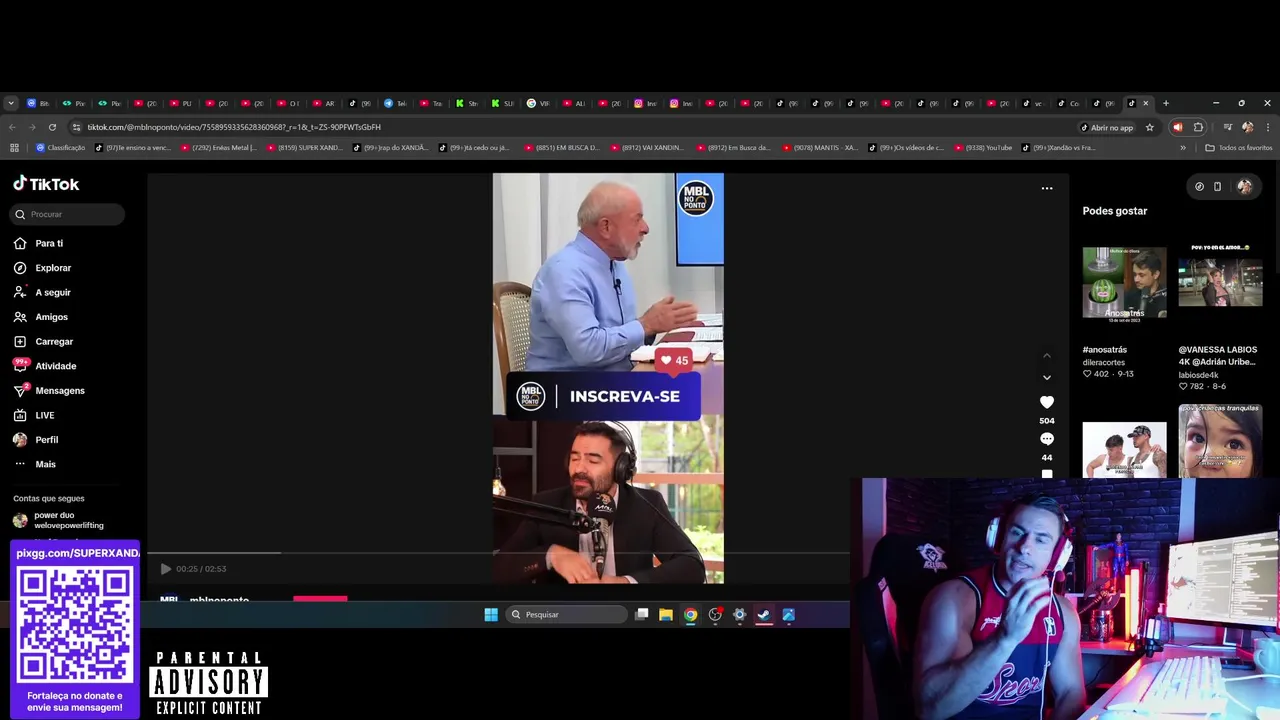Viewport: 1280px width, 720px height.
Task: Focus the Procurar search field
Action: point(68,214)
